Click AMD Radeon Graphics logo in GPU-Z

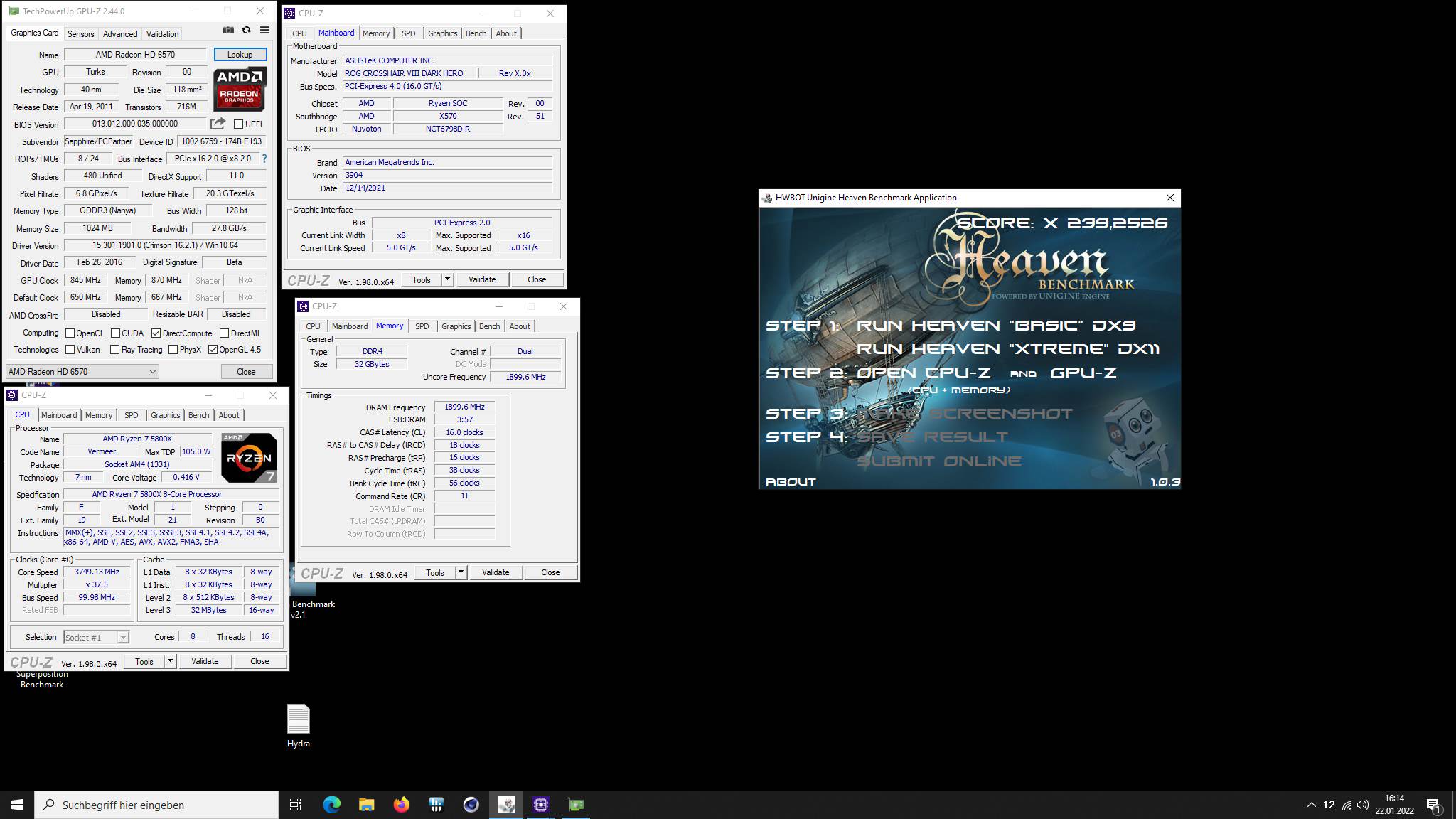[240, 90]
